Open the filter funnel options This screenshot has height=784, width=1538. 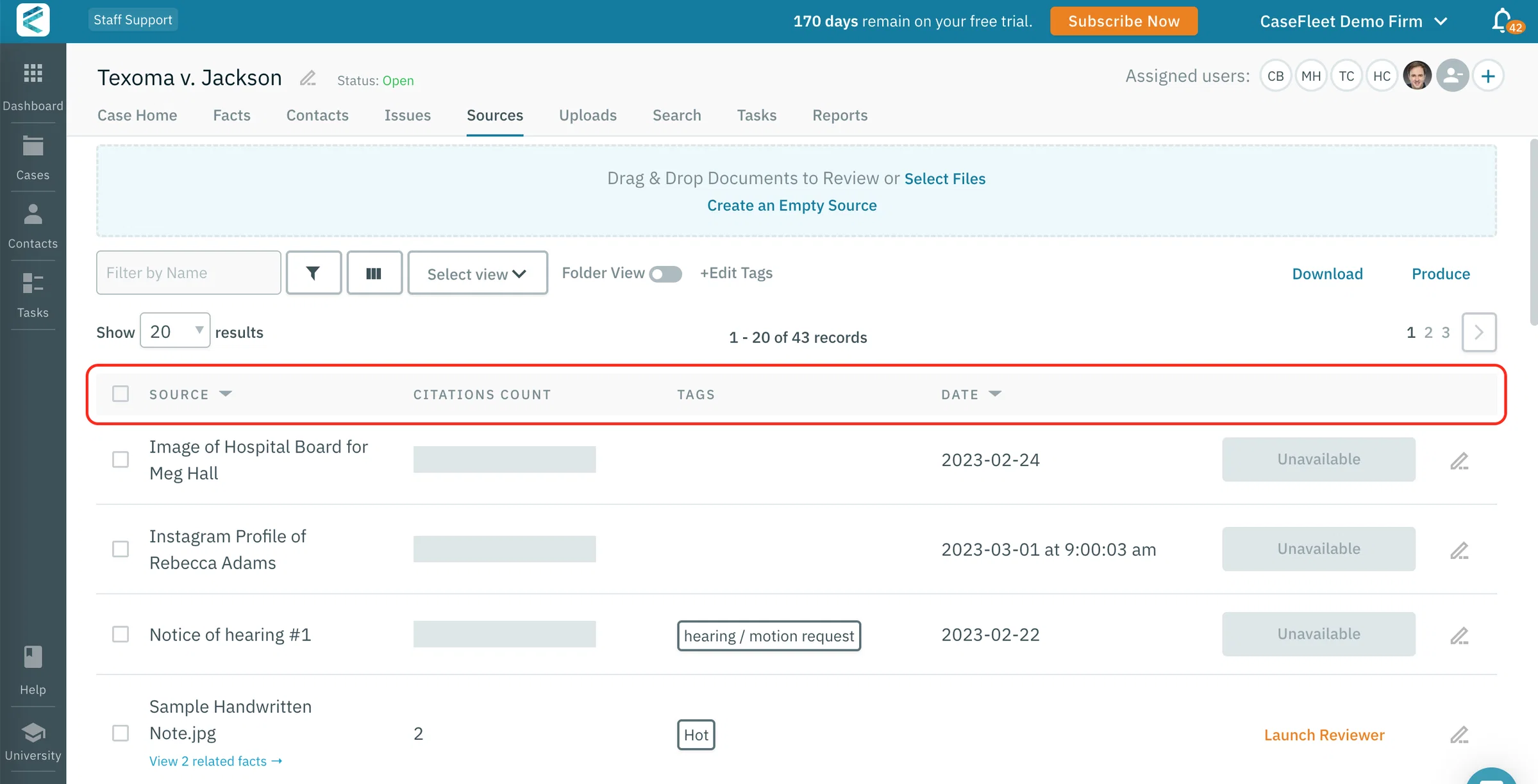tap(313, 273)
